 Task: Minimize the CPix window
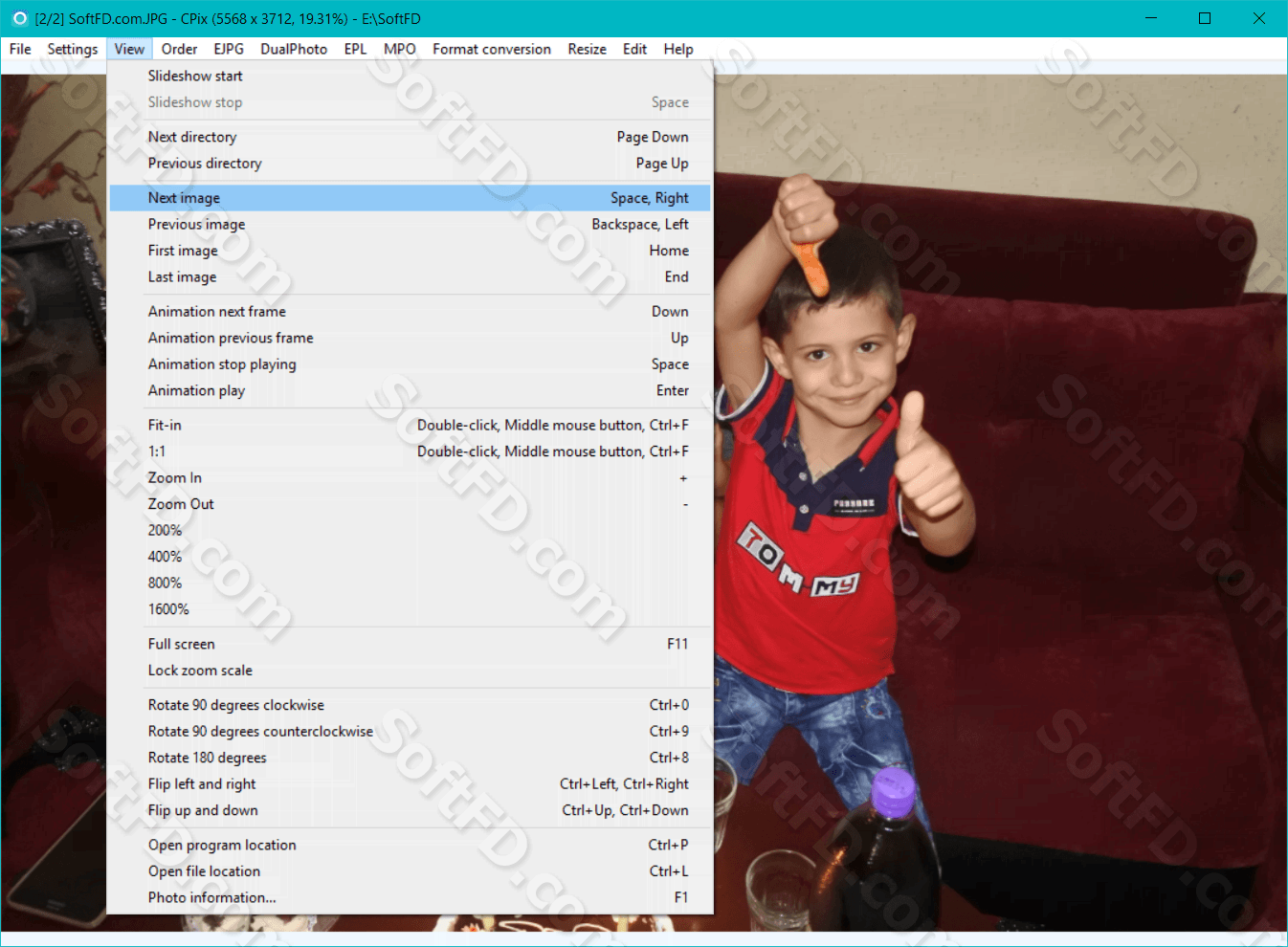point(1151,18)
